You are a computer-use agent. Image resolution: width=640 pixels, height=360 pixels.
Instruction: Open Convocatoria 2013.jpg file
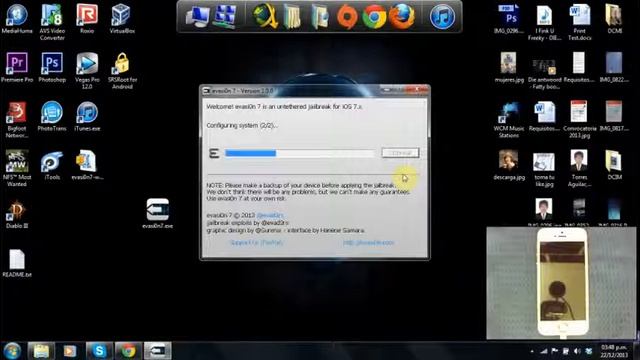pyautogui.click(x=579, y=120)
